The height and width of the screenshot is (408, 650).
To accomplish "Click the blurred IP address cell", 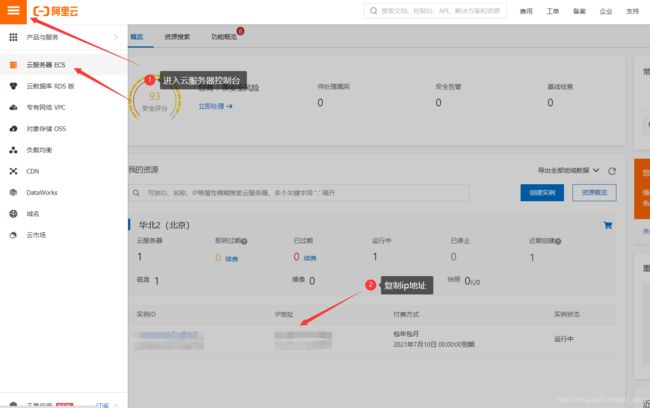I will [x=303, y=340].
